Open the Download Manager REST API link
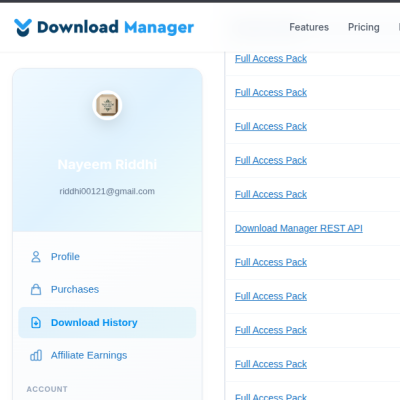This screenshot has width=400, height=400. click(x=299, y=228)
